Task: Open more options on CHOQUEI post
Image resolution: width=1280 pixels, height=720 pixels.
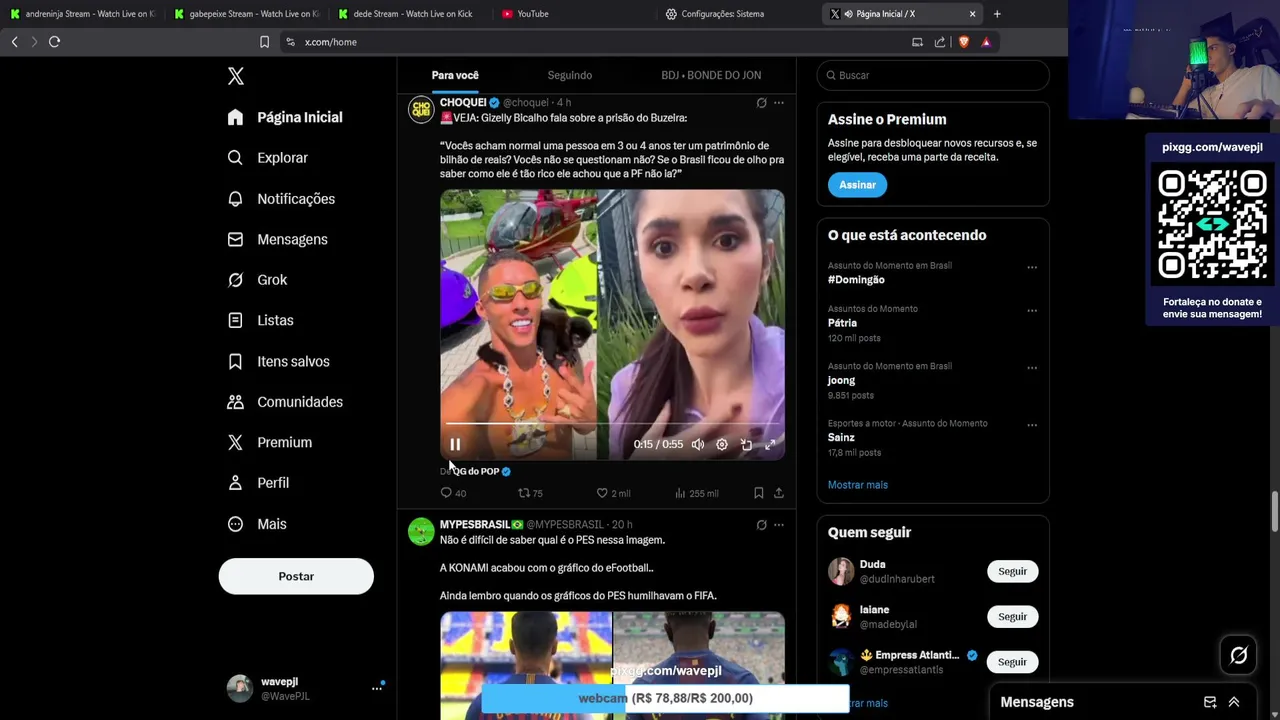Action: point(779,103)
